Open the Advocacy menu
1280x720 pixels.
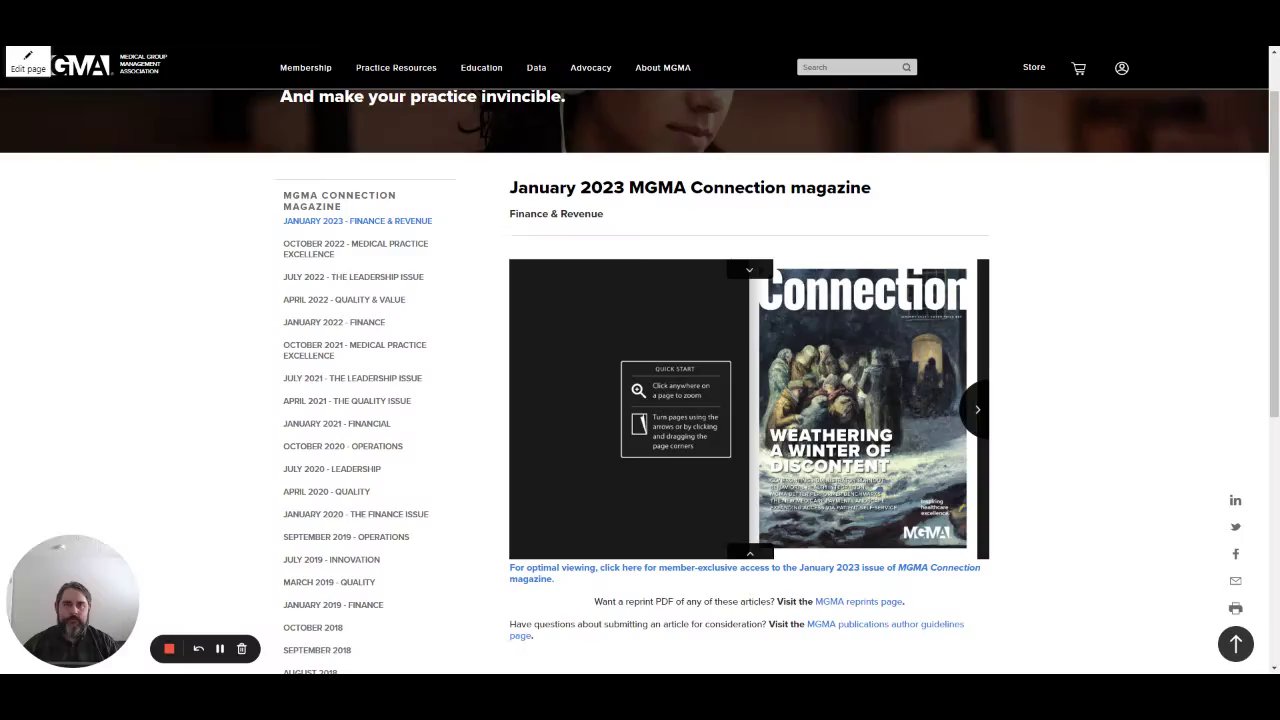(x=590, y=68)
